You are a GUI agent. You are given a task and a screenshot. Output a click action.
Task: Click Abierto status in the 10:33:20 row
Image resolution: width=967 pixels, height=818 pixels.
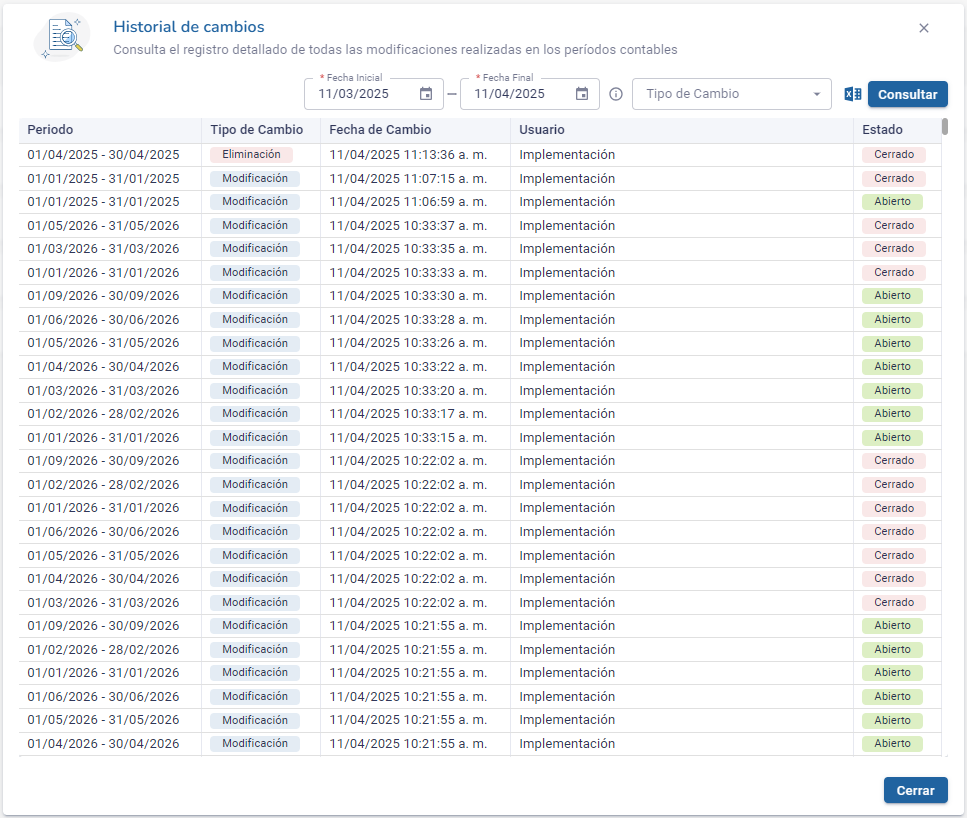point(892,390)
